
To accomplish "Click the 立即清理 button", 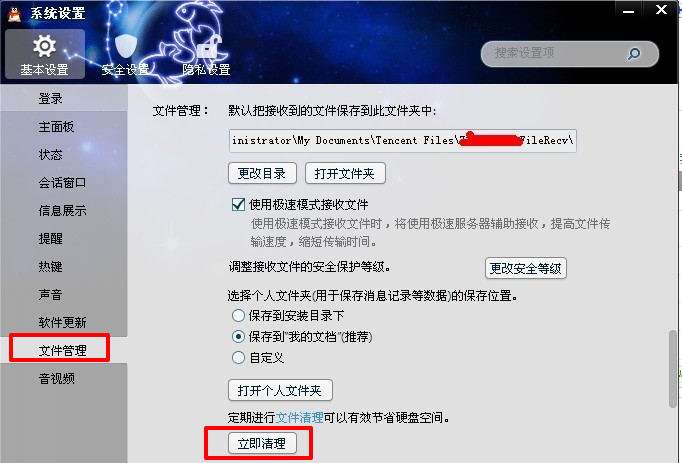I will click(262, 443).
